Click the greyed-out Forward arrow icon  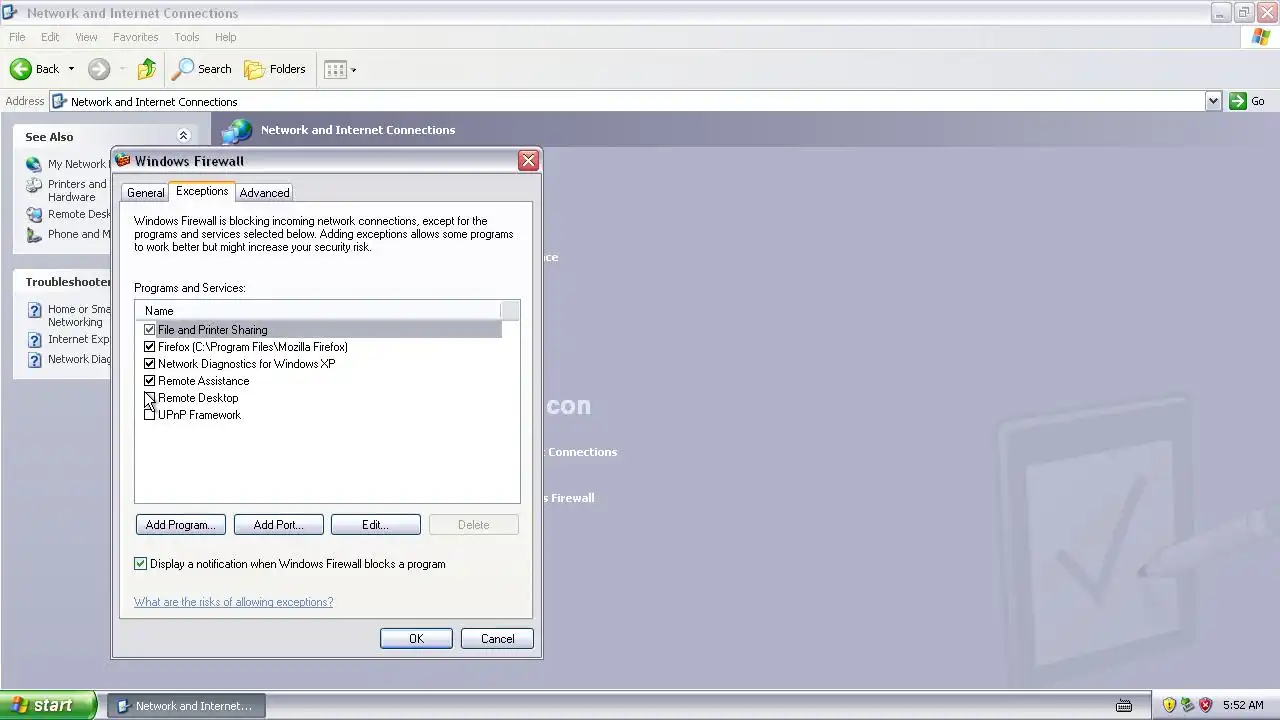98,69
